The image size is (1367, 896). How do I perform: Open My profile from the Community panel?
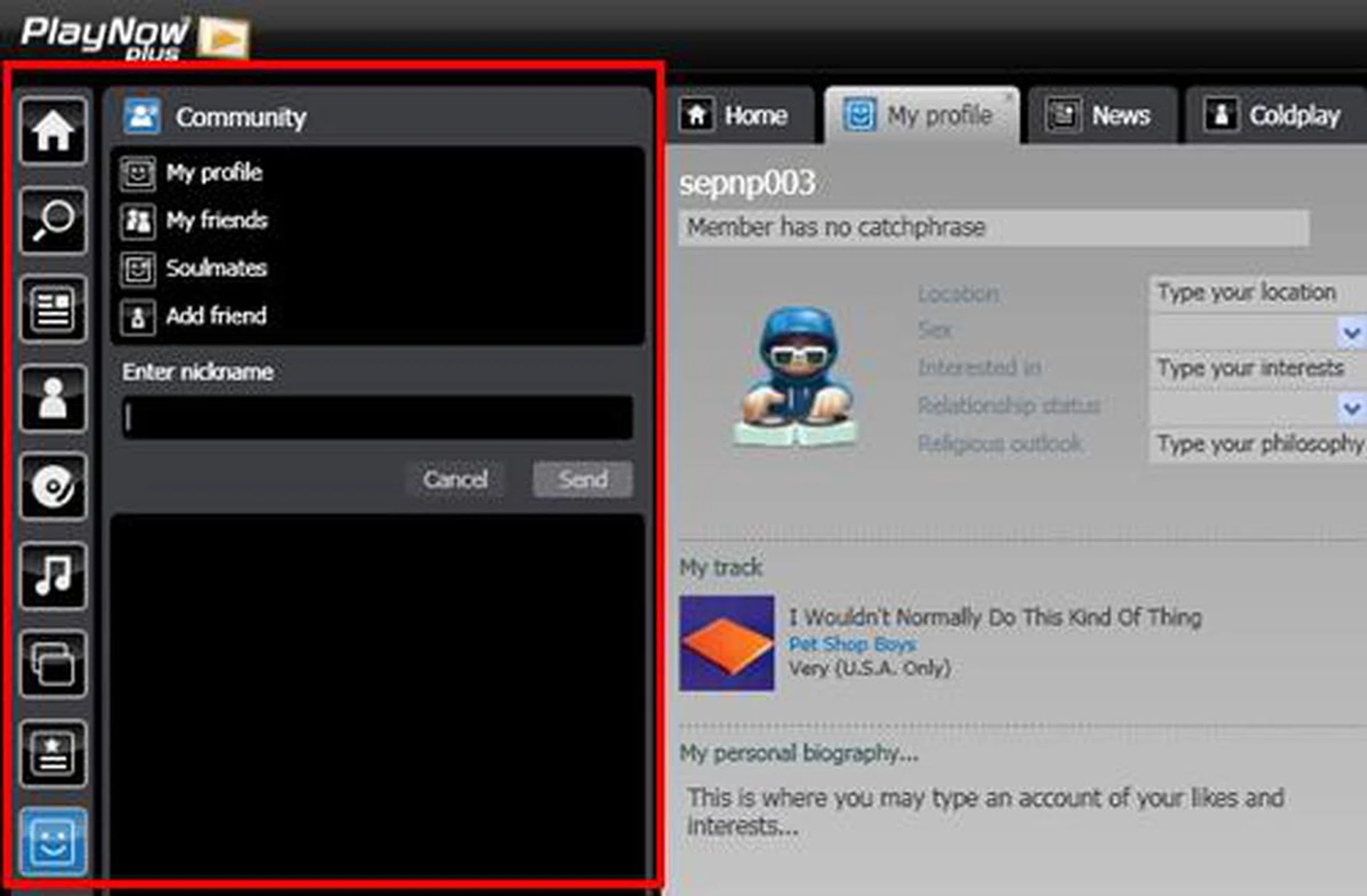[213, 173]
